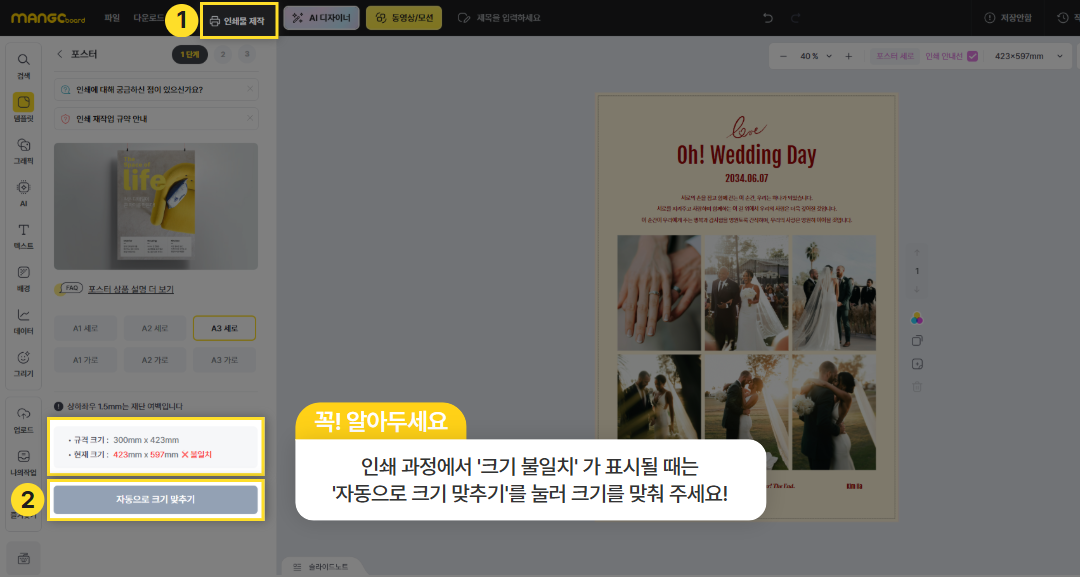Image resolution: width=1080 pixels, height=577 pixels.
Task: Open the 나의작업 (my work) sidebar panel
Action: pyautogui.click(x=23, y=463)
